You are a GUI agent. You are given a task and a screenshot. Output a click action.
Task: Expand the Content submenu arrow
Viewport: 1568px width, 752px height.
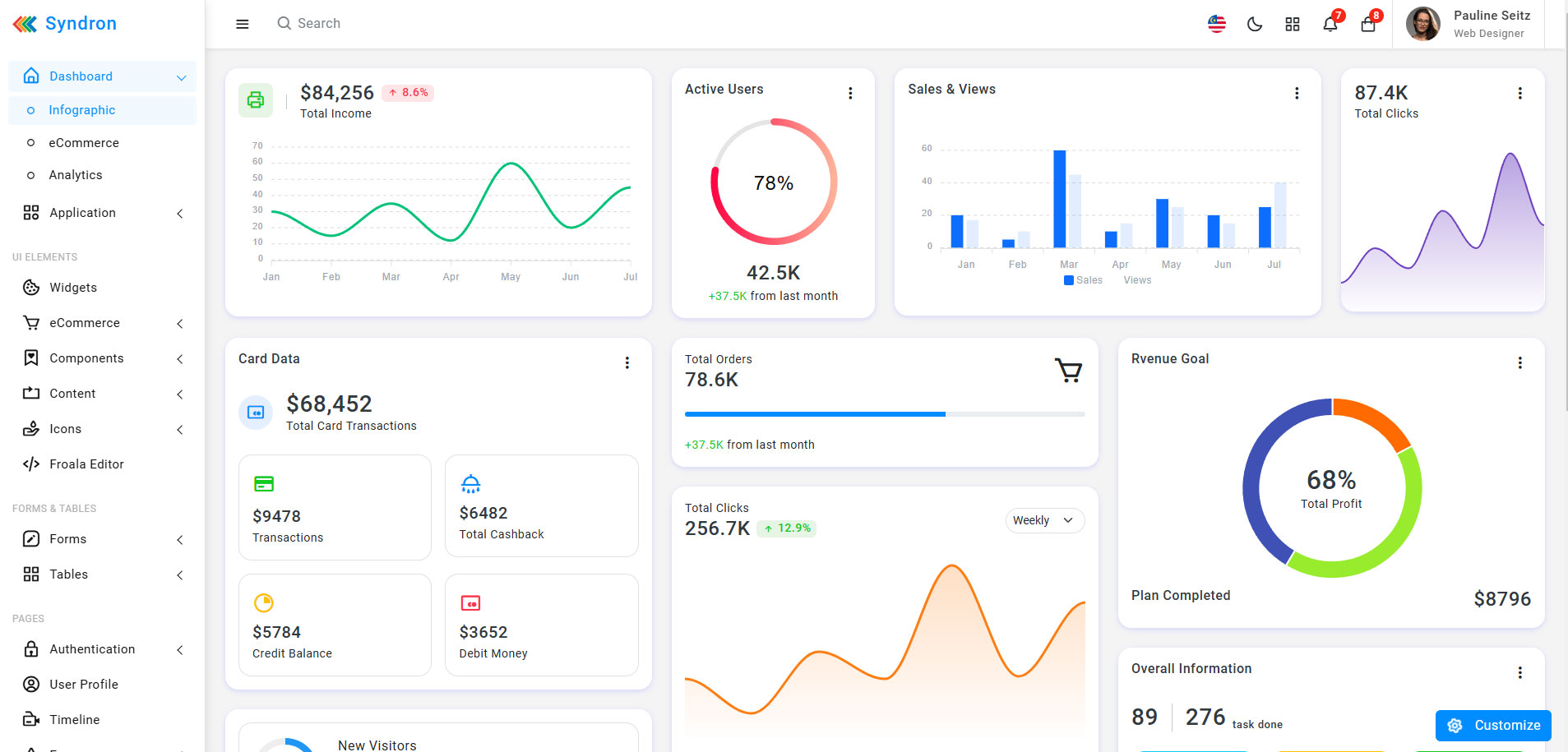(180, 394)
